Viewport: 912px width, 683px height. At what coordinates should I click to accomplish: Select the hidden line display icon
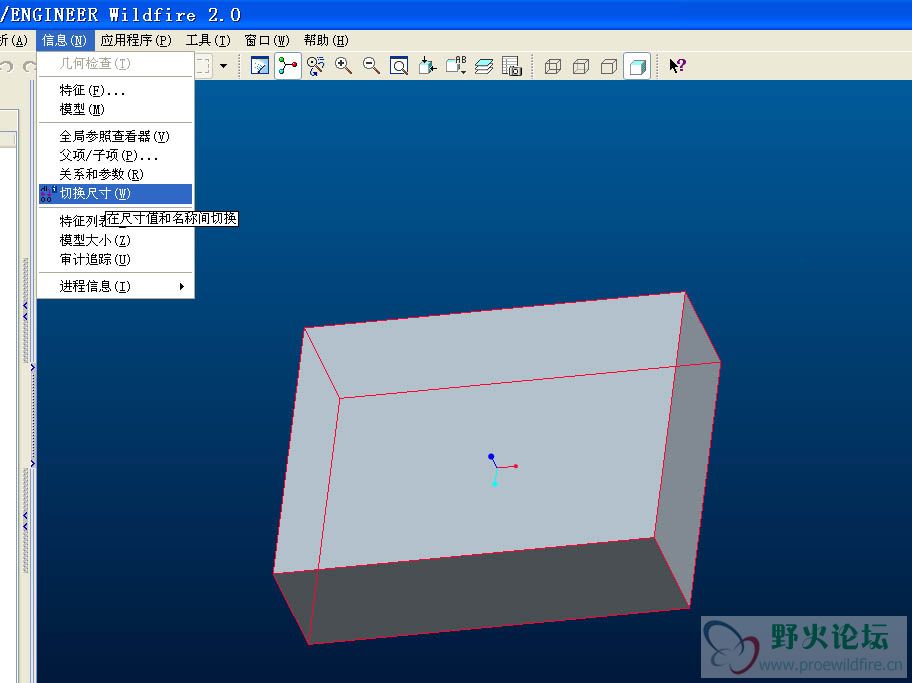click(580, 66)
